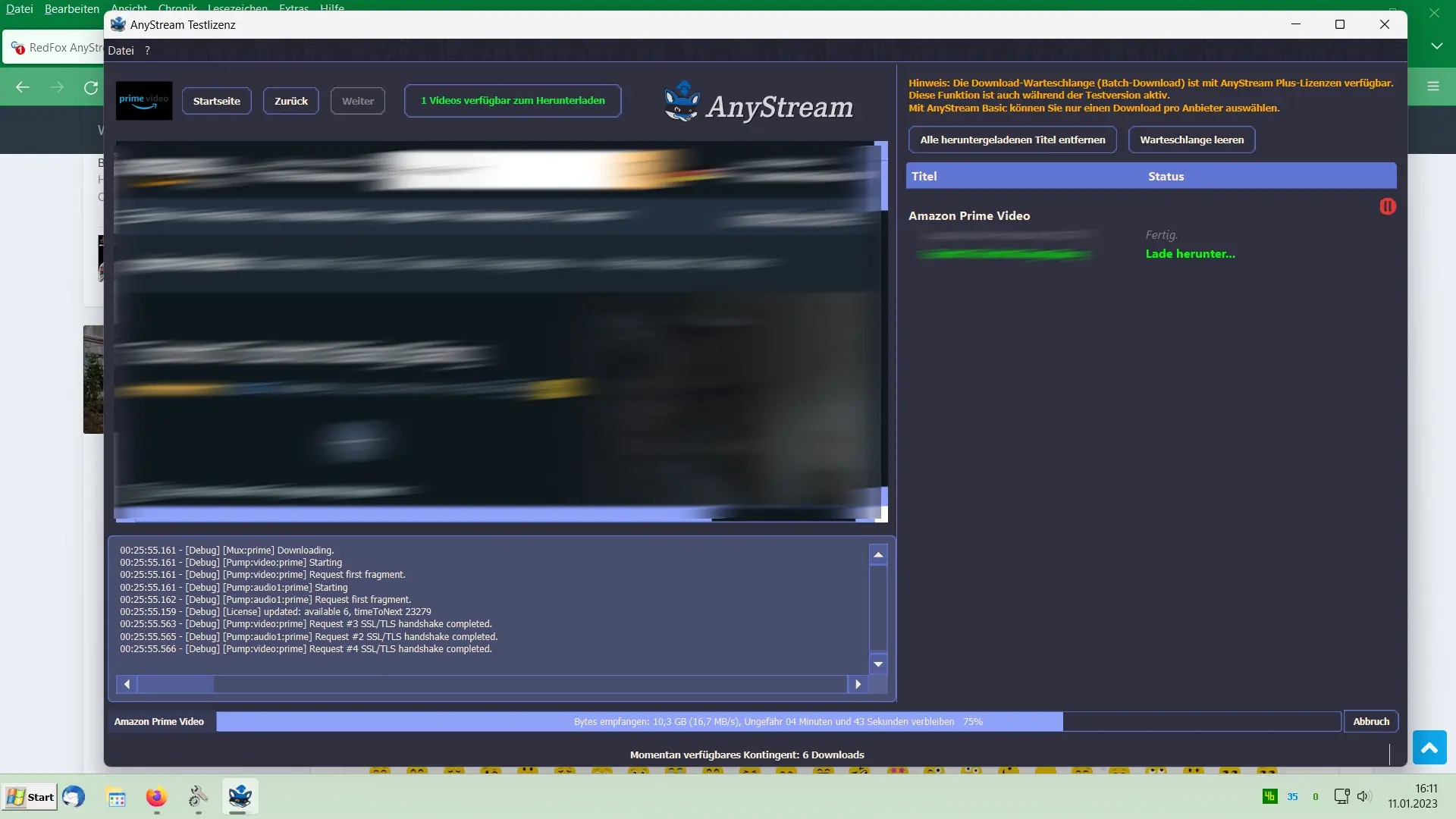Click the download progress bar at 75%
Screen dimensions: 1456x819
pos(779,721)
